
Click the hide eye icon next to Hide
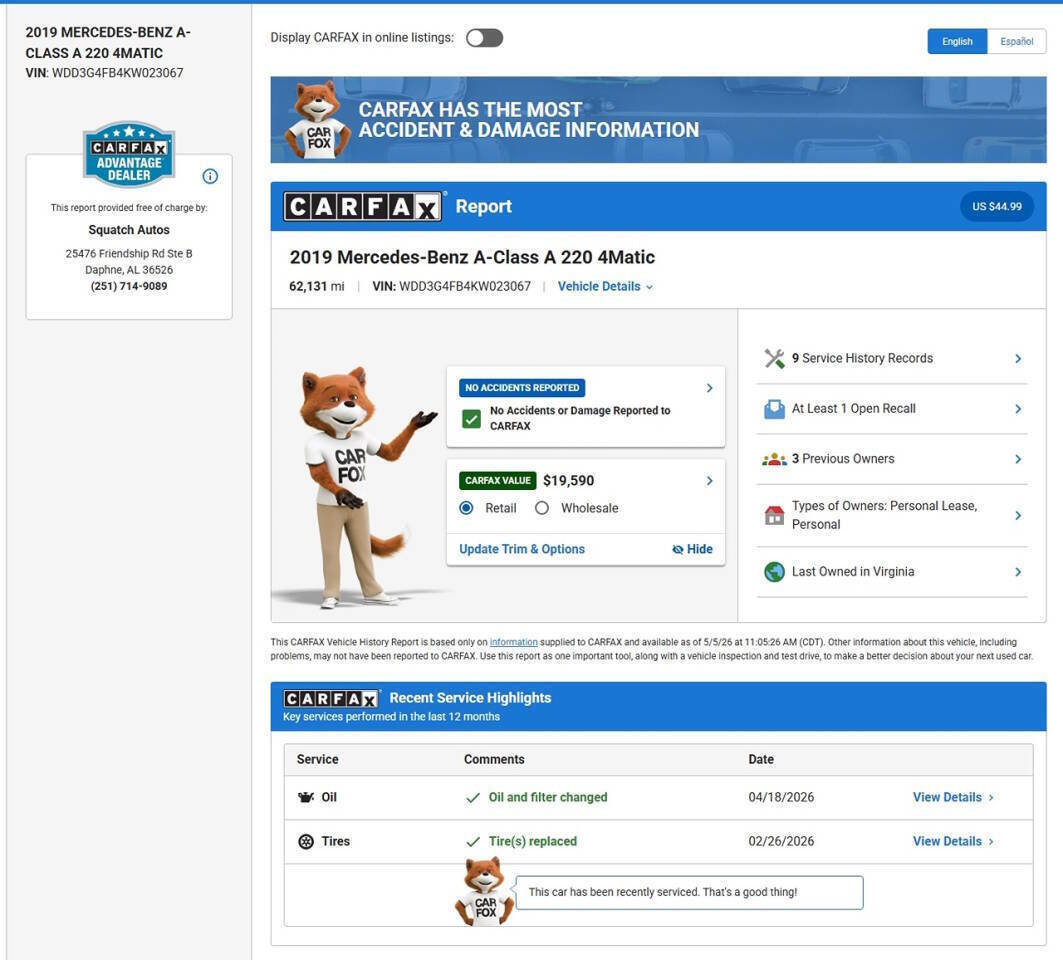pos(677,549)
